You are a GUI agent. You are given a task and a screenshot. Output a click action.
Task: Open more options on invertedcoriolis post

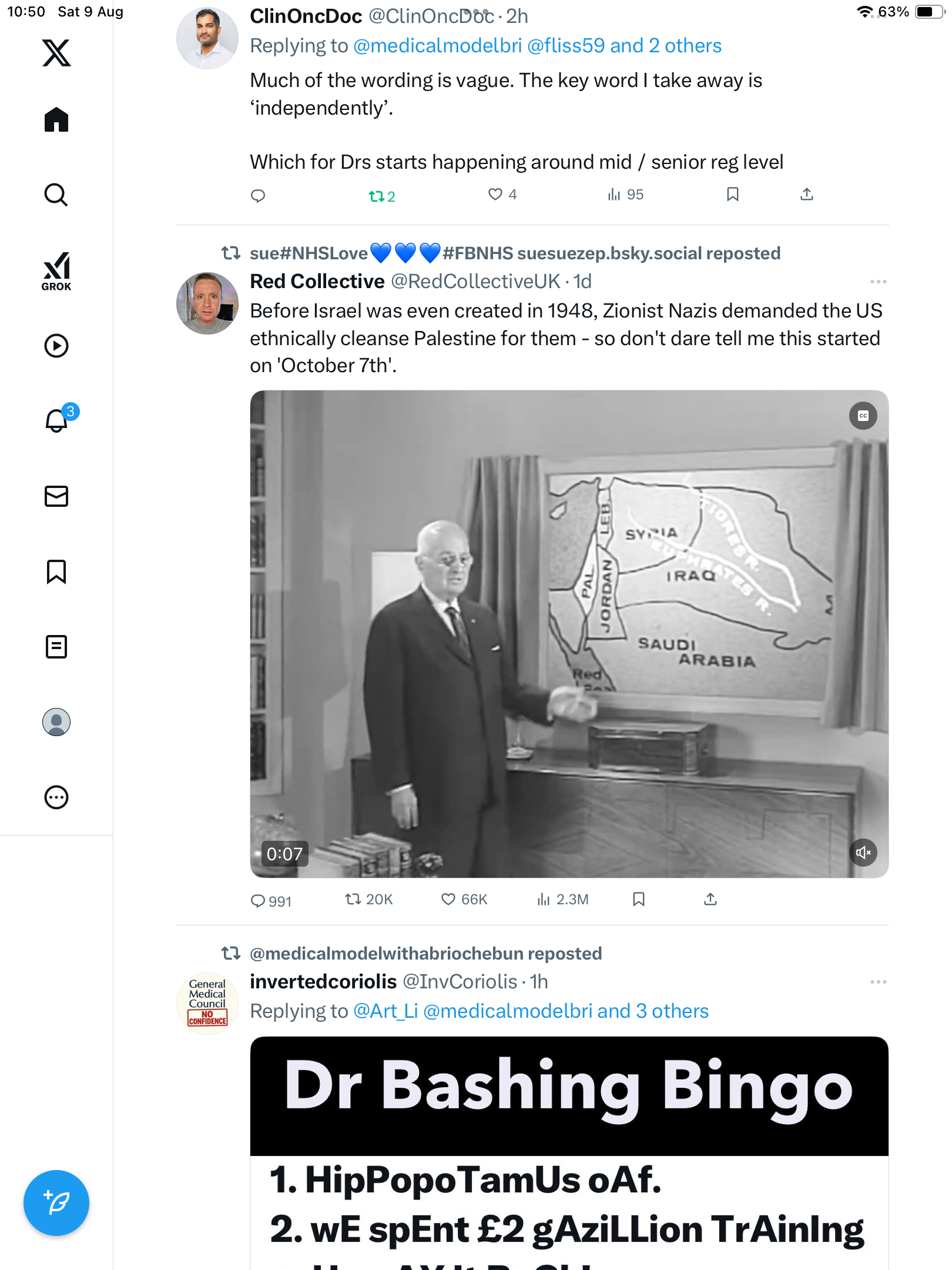point(878,982)
